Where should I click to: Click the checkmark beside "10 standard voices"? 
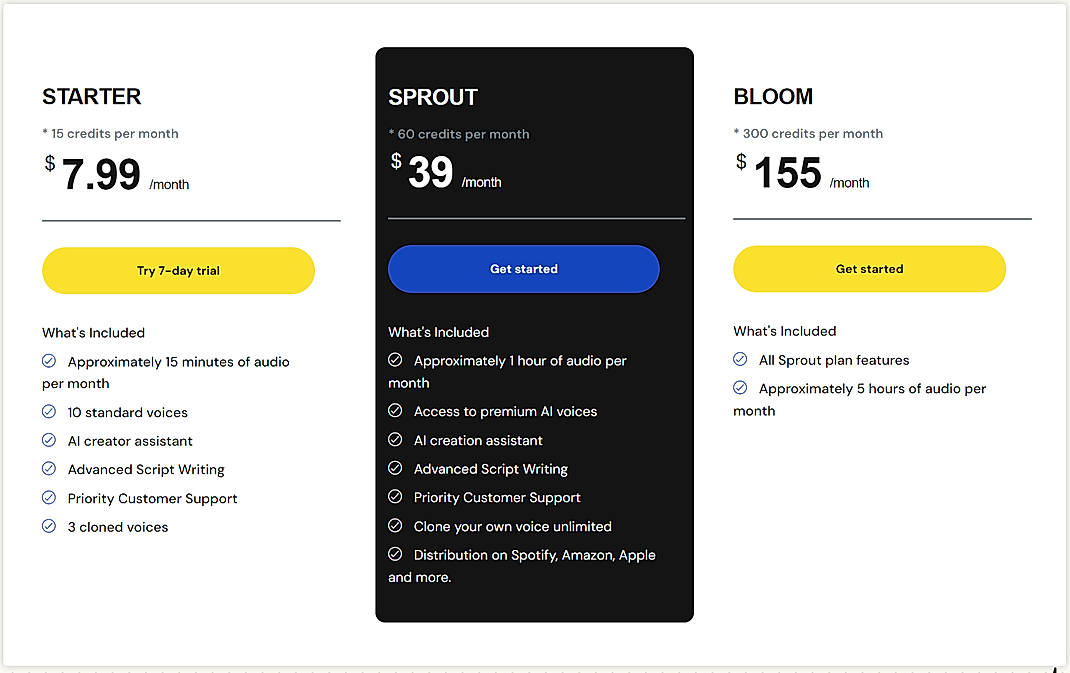pos(48,412)
